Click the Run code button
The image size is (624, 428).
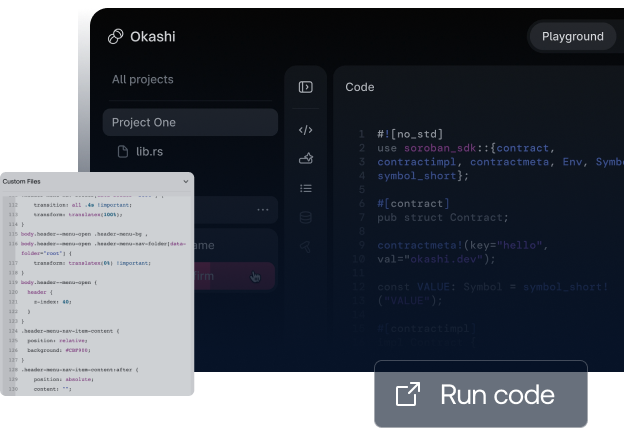pyautogui.click(x=481, y=394)
